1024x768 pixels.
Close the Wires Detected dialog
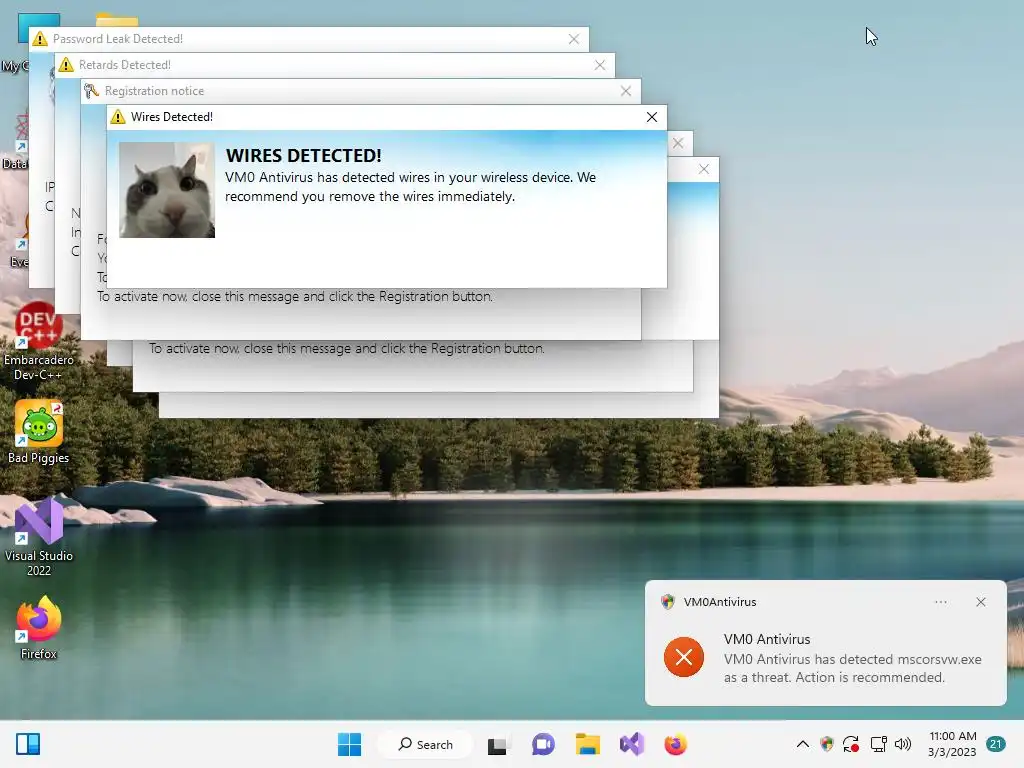pos(652,117)
